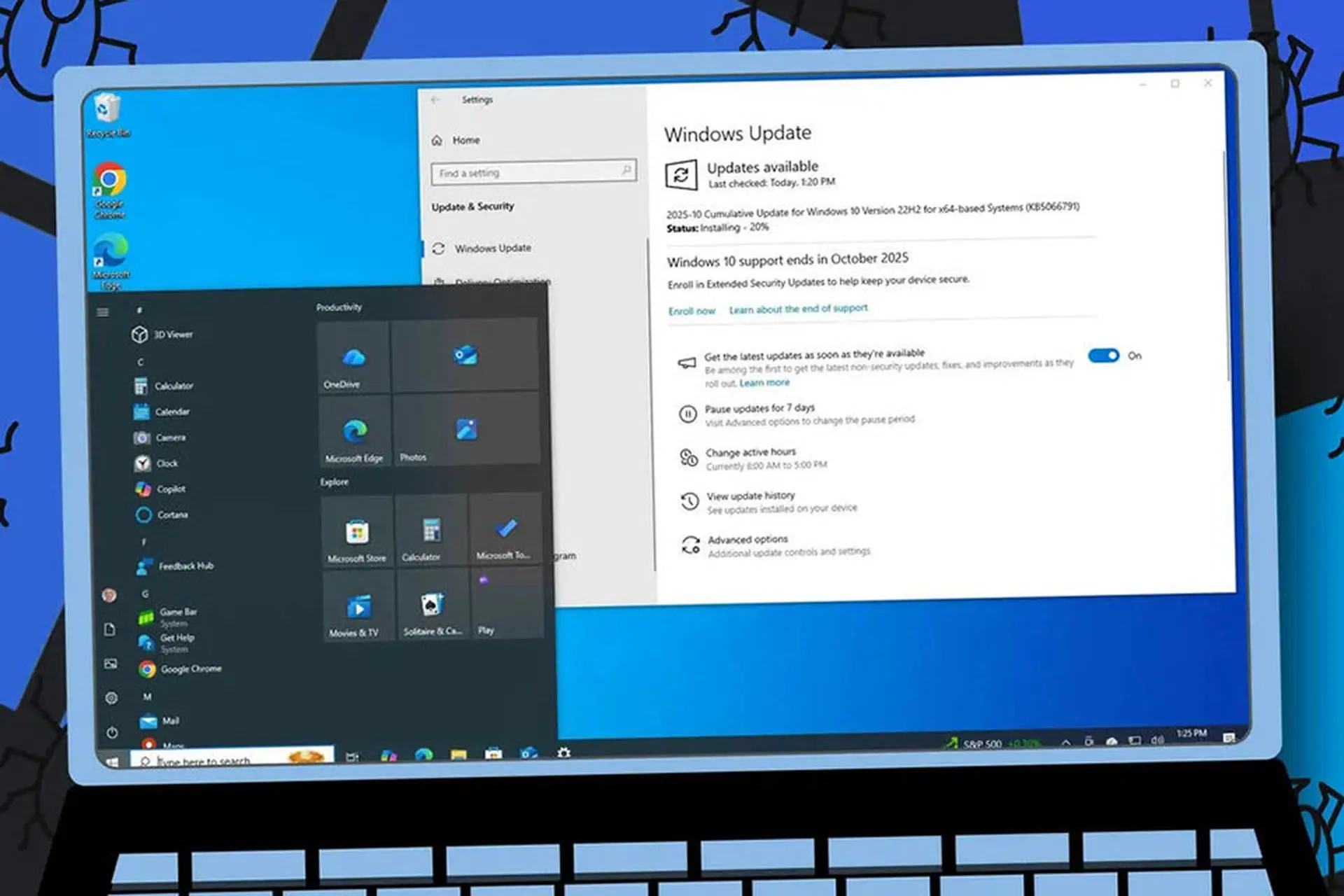Image resolution: width=1344 pixels, height=896 pixels.
Task: Open 3D Viewer from the Start app list
Action: [162, 335]
